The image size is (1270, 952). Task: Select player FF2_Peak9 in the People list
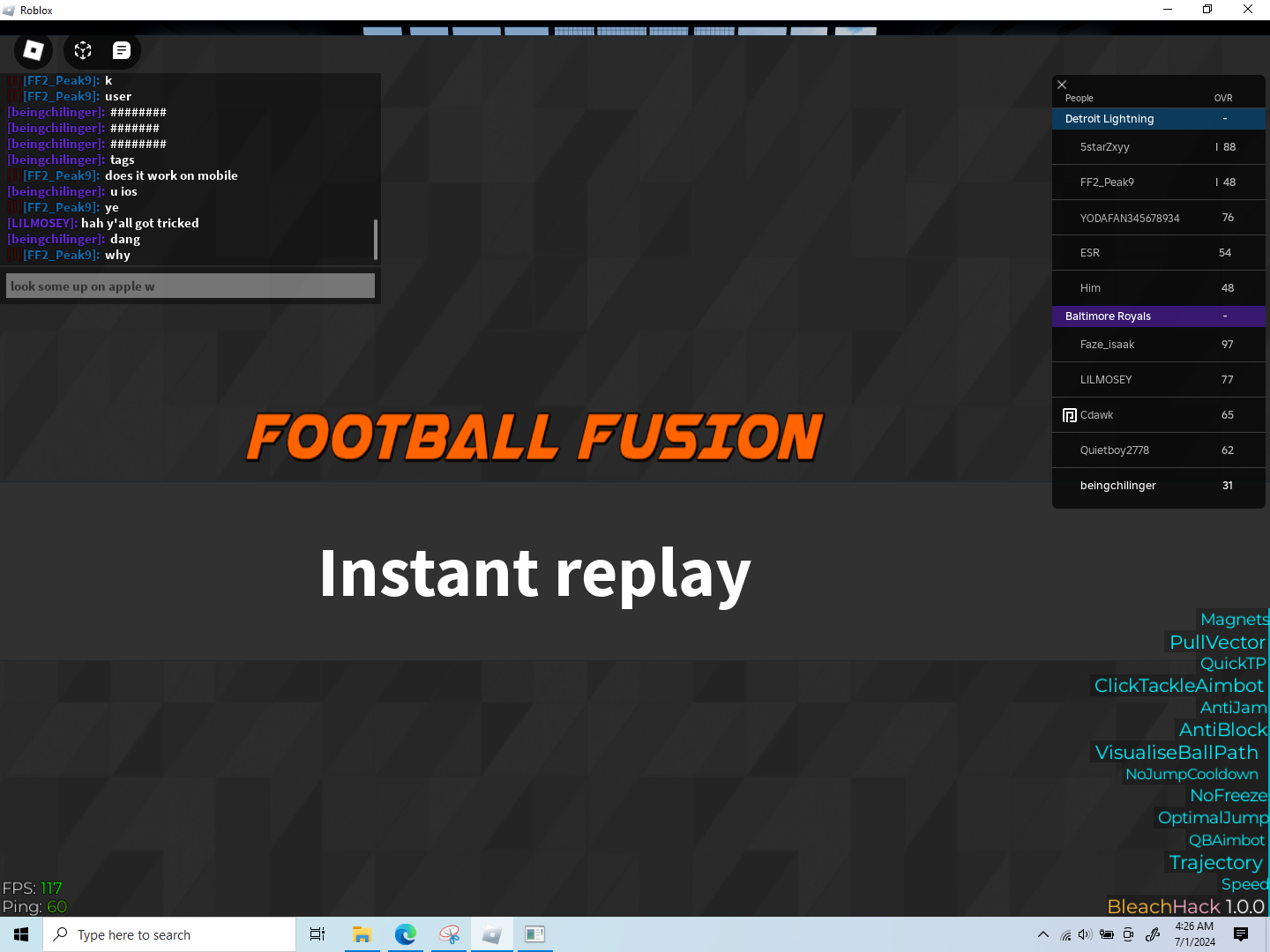[x=1159, y=182]
